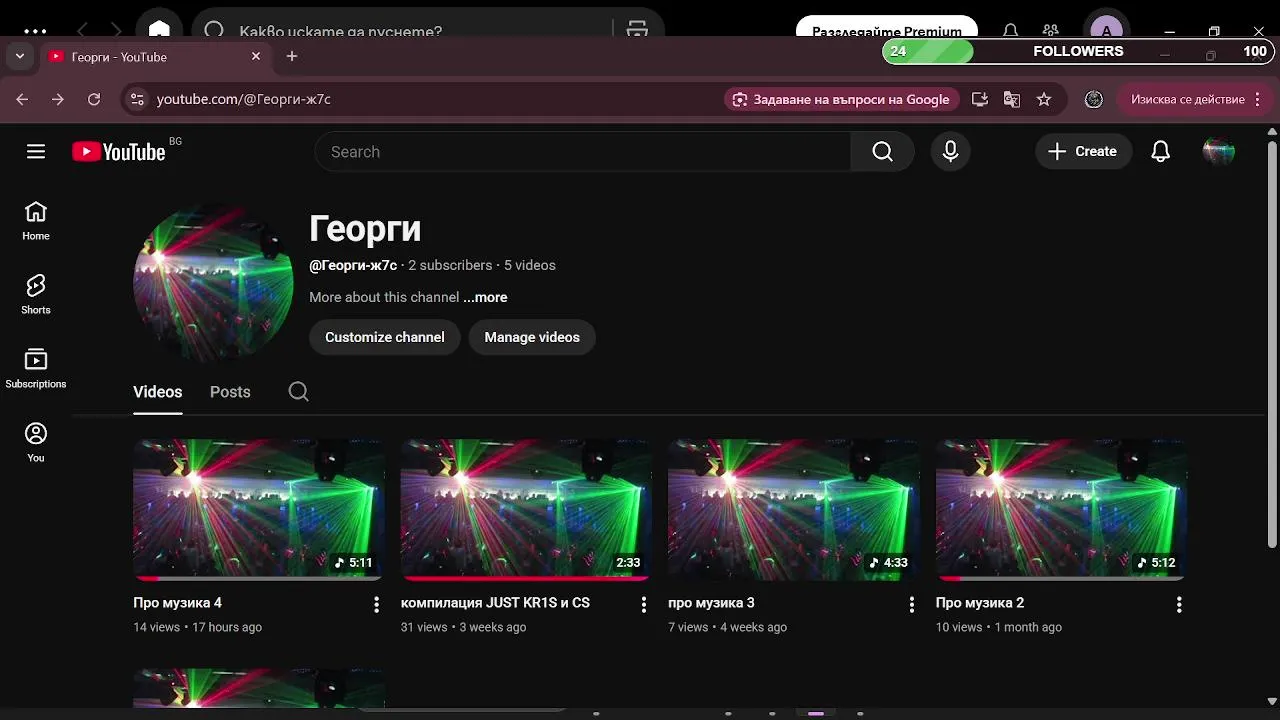Open the tab search dropdown arrow

20,57
